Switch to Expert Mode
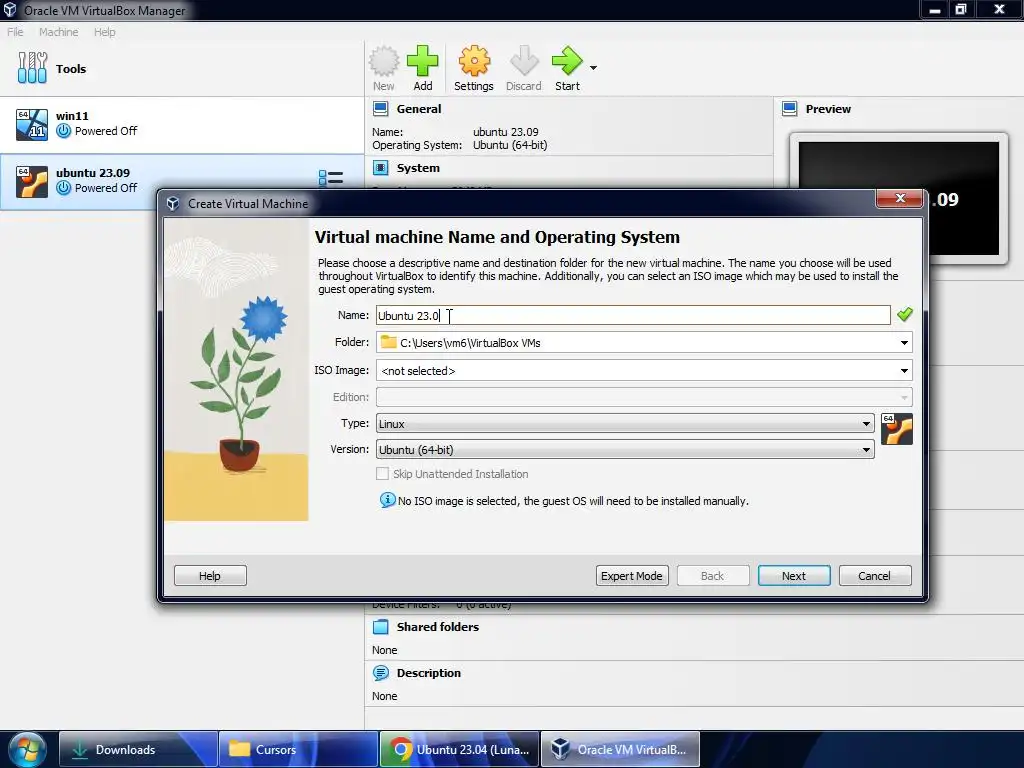The width and height of the screenshot is (1024, 768). coord(632,575)
